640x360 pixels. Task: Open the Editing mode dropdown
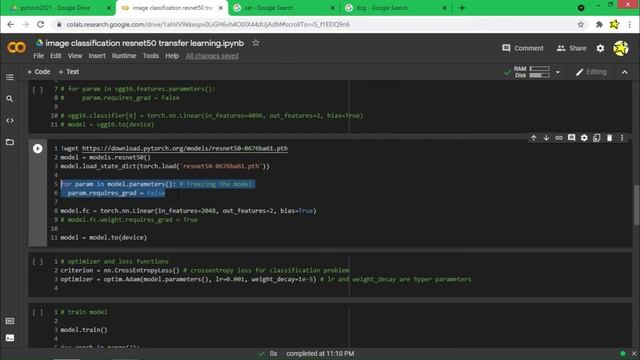click(x=591, y=72)
